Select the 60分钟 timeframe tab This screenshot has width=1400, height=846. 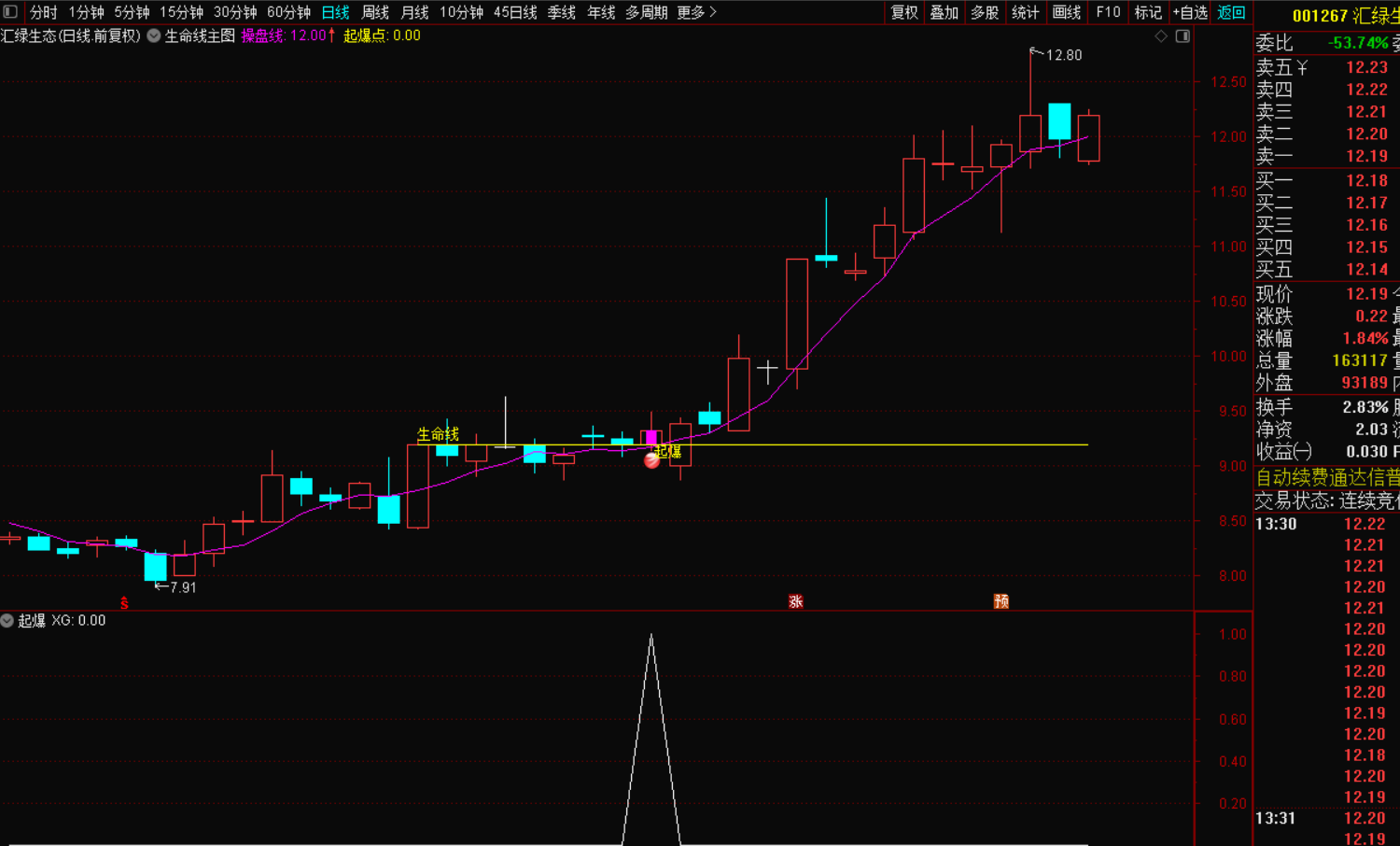click(x=288, y=12)
